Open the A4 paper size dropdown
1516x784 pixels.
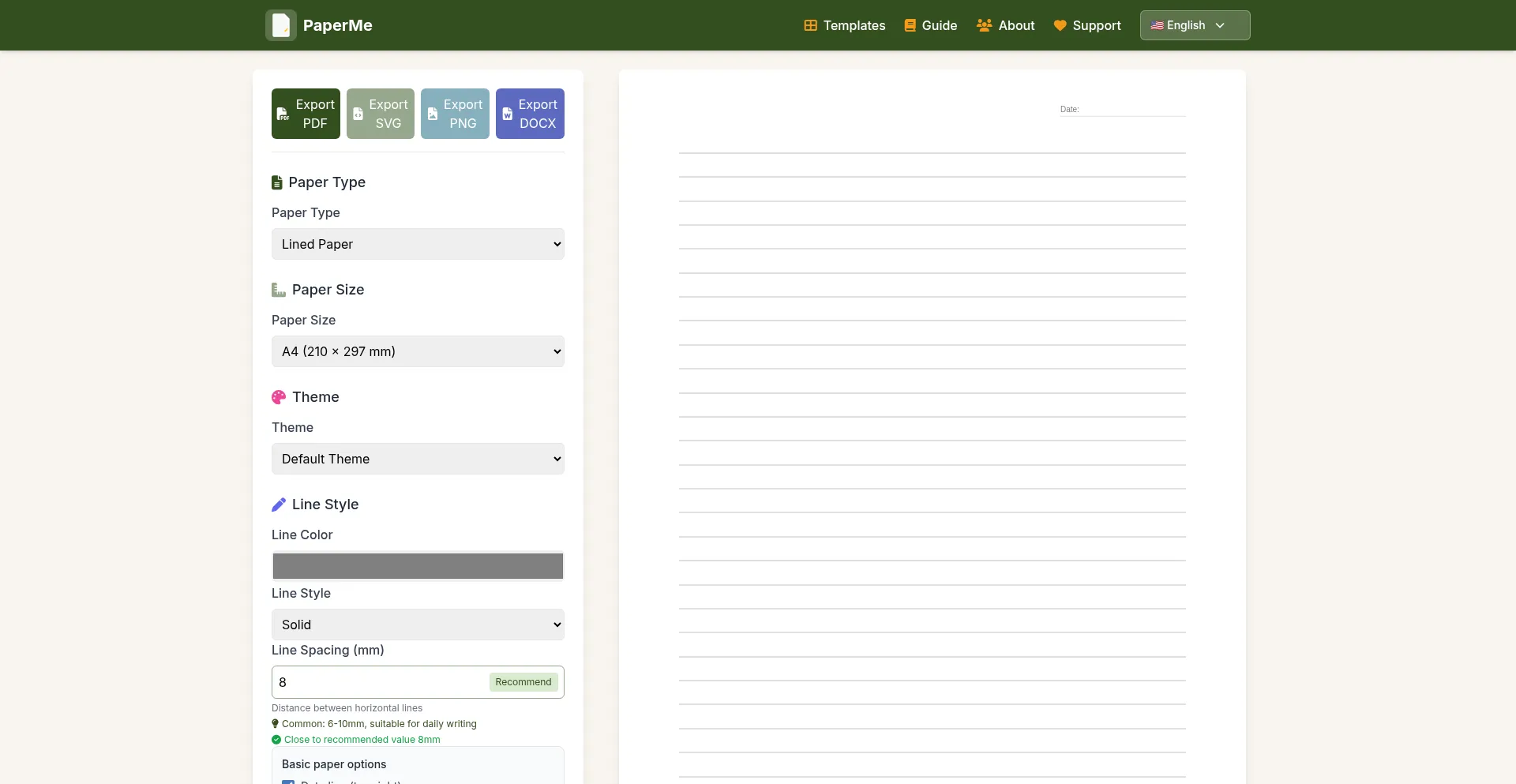tap(418, 351)
